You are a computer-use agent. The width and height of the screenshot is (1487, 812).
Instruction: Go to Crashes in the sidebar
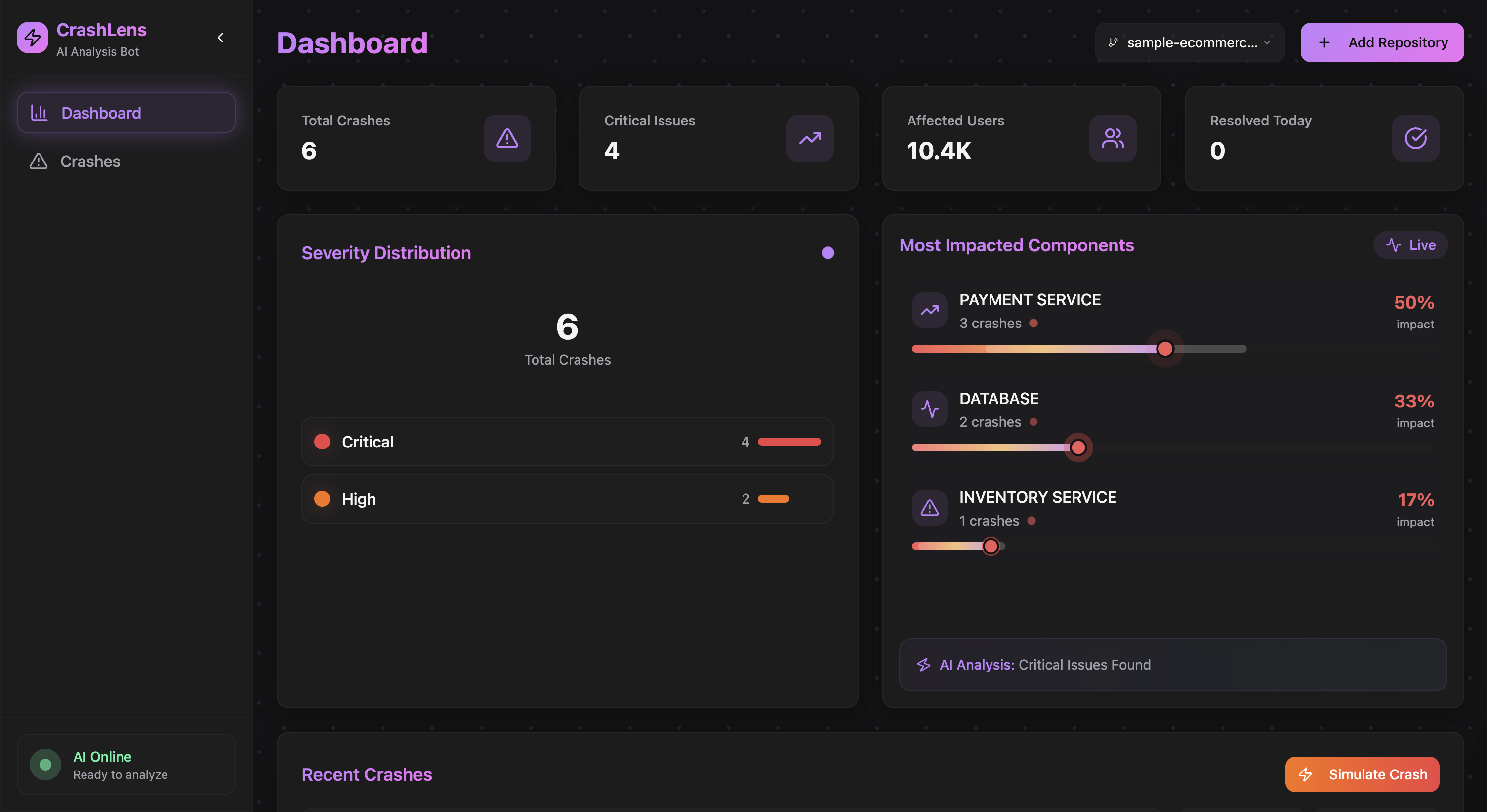coord(90,161)
